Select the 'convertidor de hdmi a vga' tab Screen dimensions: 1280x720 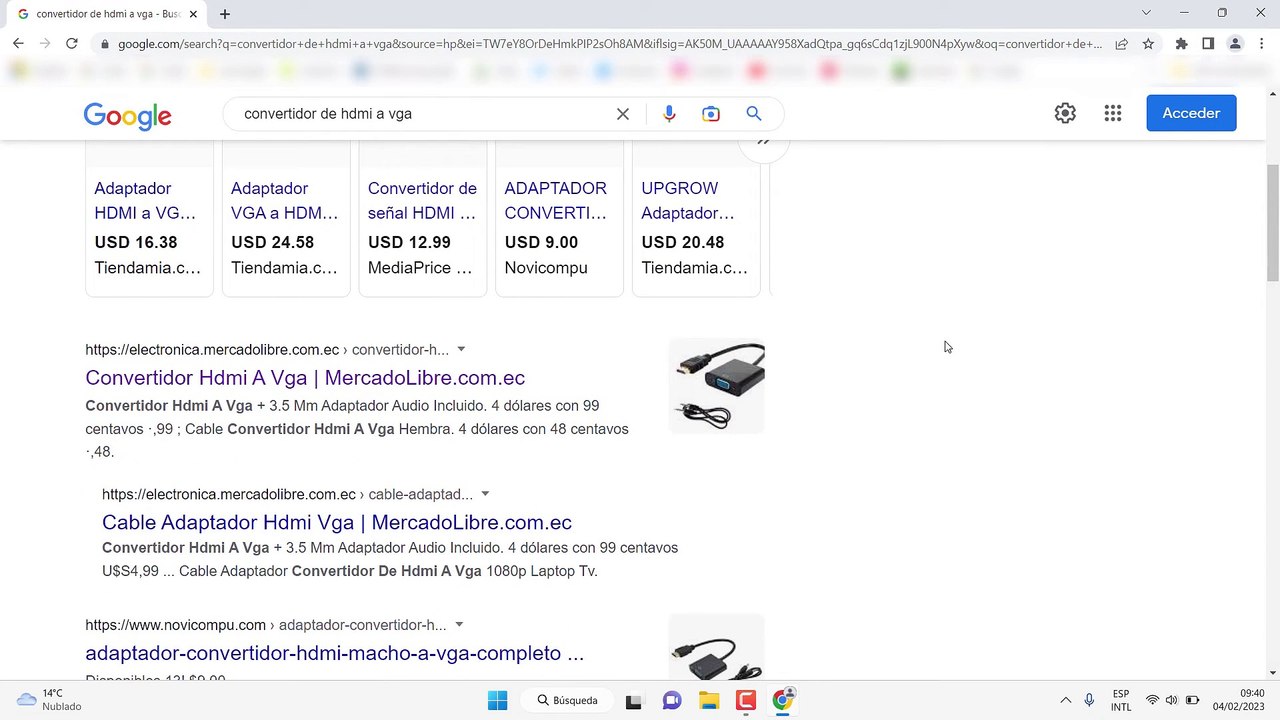[x=108, y=14]
